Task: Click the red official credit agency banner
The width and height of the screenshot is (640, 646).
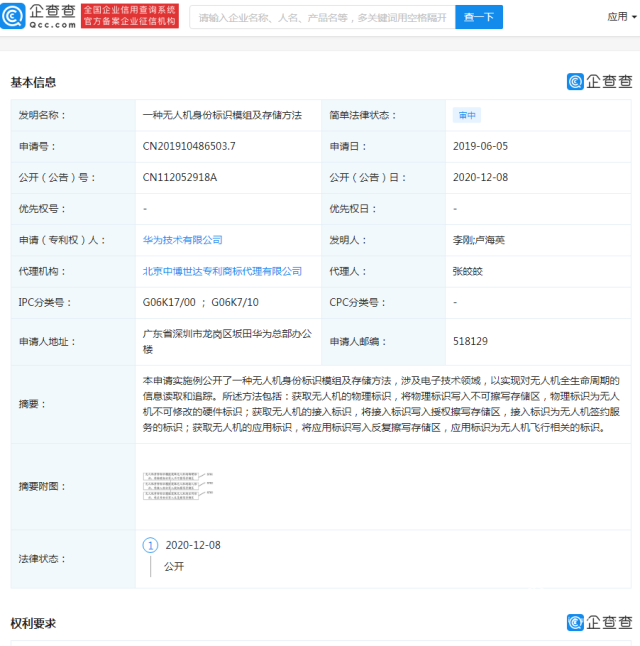Action: (130, 16)
